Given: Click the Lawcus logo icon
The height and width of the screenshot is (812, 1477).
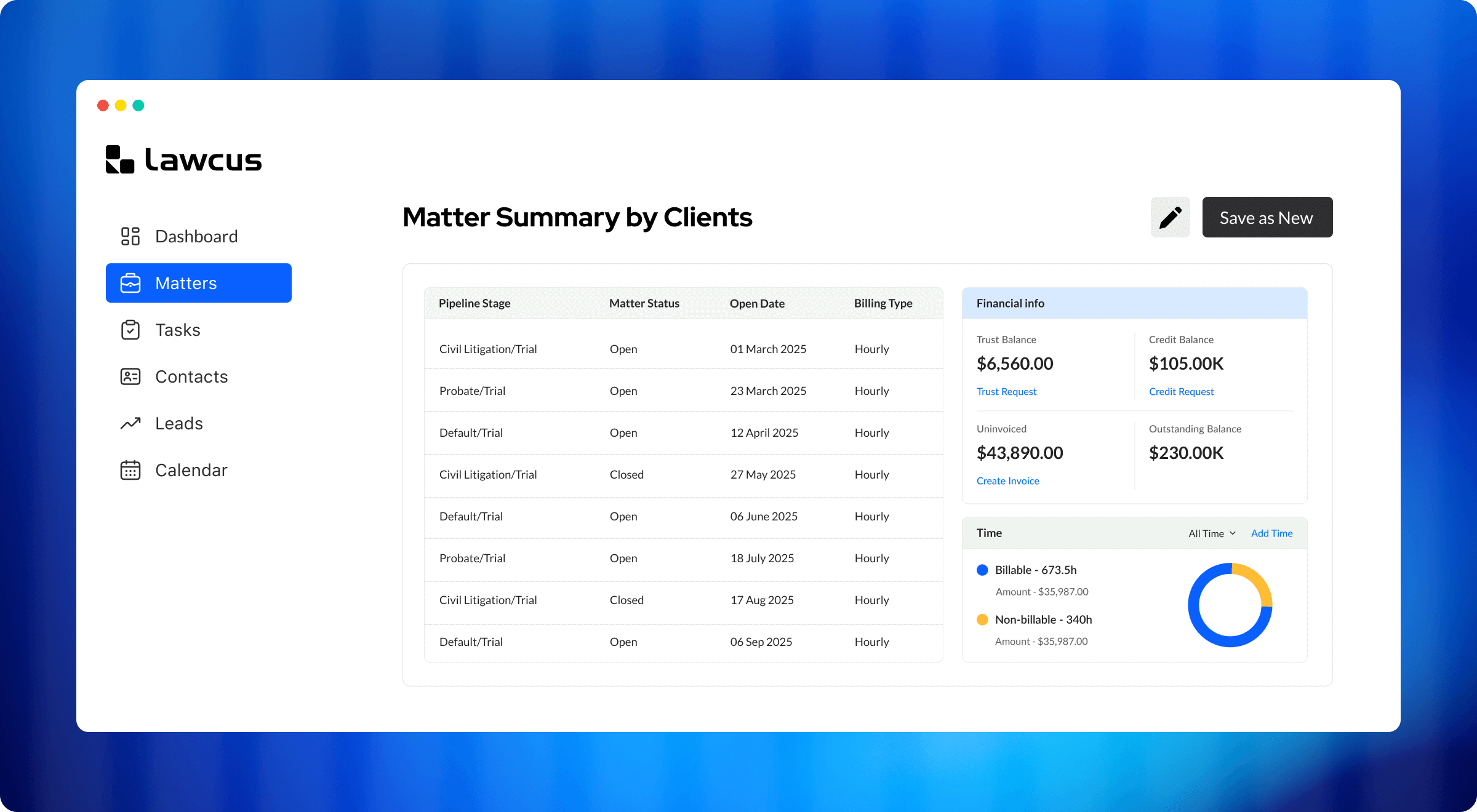Looking at the screenshot, I should click(x=120, y=160).
